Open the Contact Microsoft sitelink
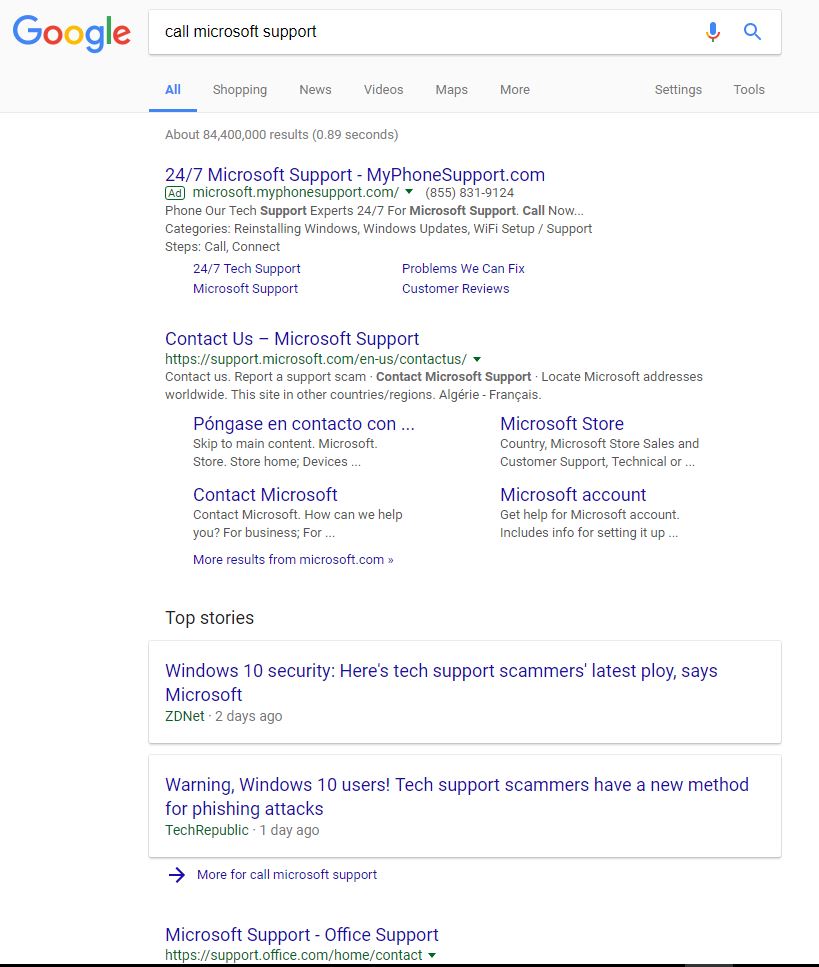Image resolution: width=819 pixels, height=967 pixels. point(265,495)
